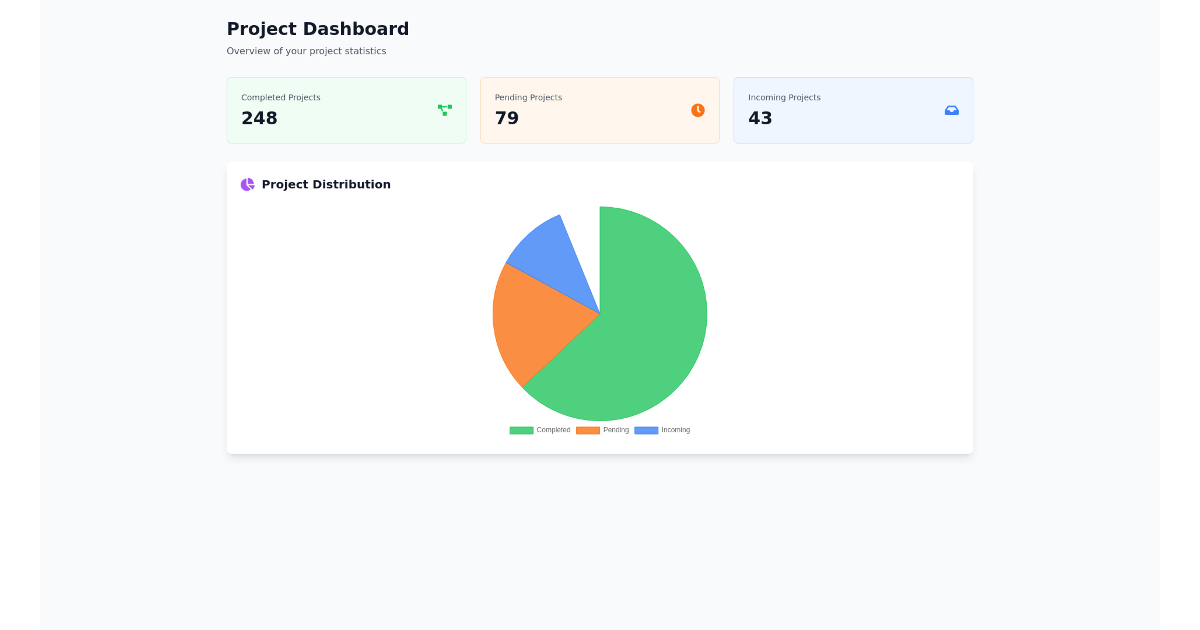Open the Incoming Projects stat card

(x=852, y=110)
